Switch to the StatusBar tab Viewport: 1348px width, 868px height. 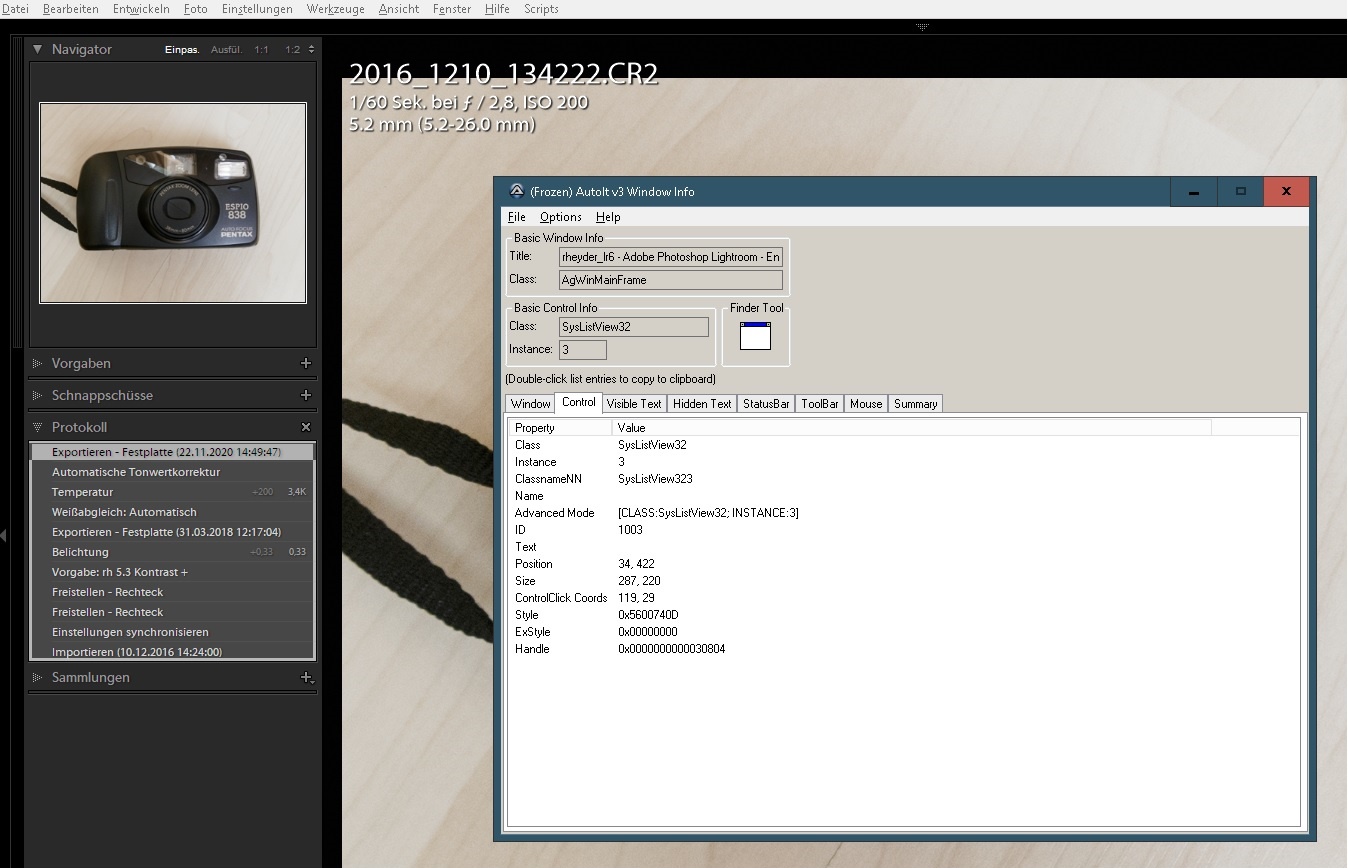(x=766, y=404)
